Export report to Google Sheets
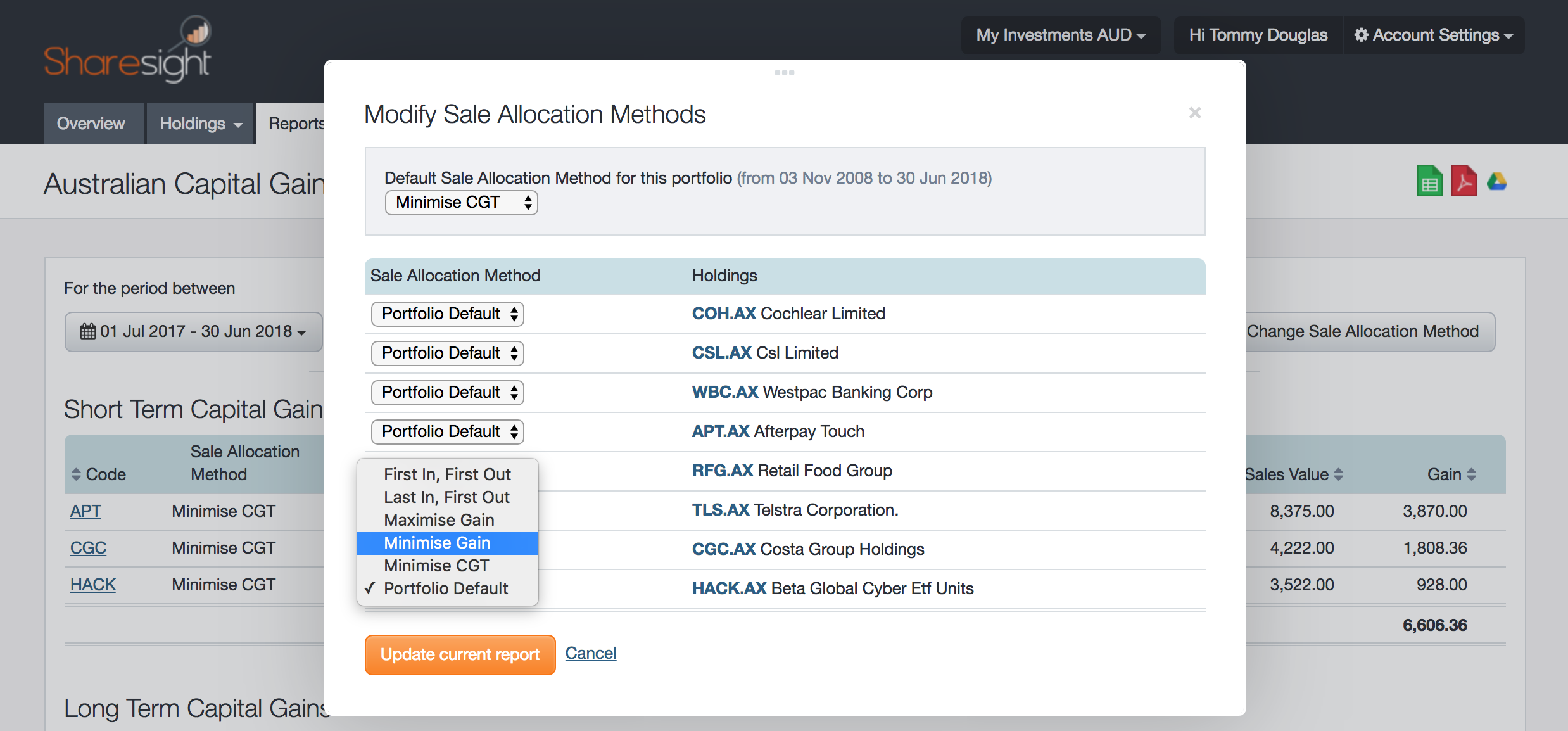This screenshot has width=1568, height=731. pyautogui.click(x=1429, y=181)
